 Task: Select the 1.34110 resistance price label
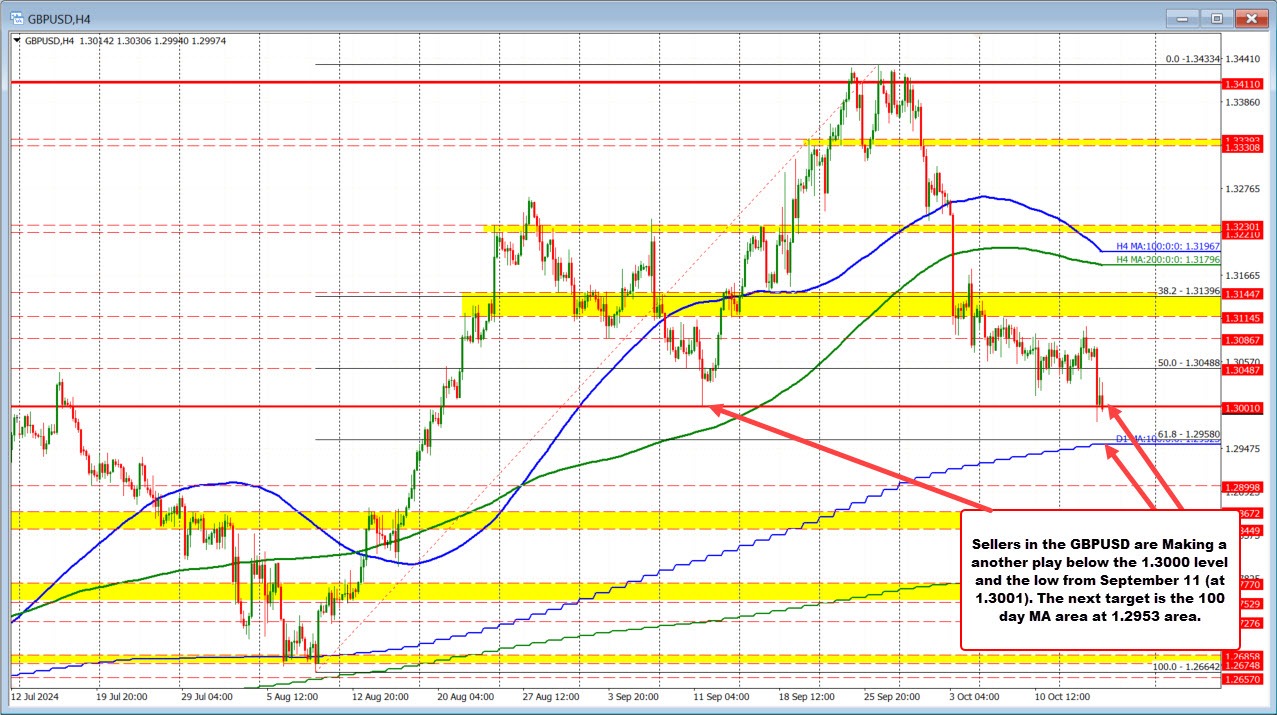(x=1243, y=83)
